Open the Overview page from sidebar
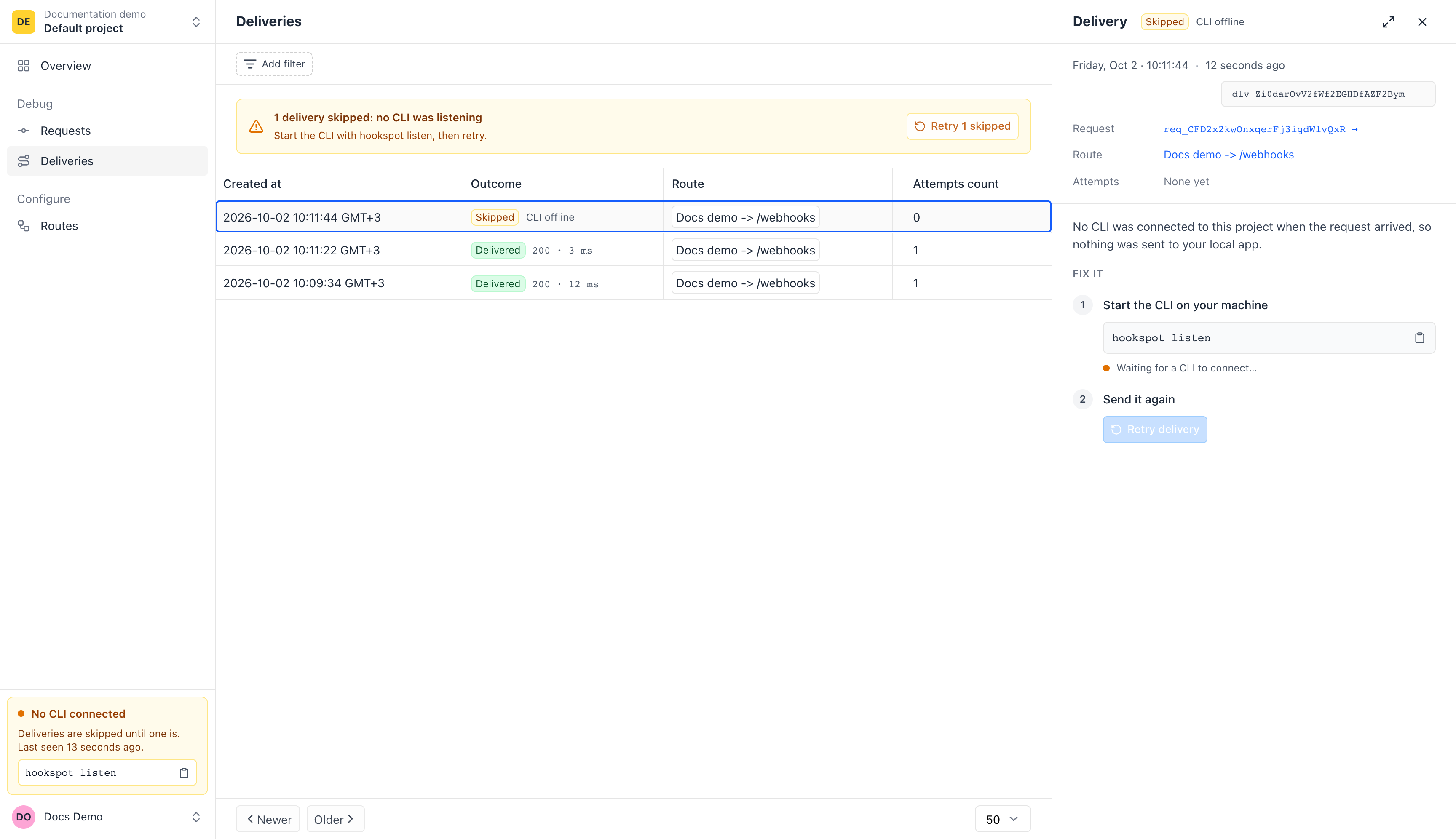This screenshot has width=1456, height=839. (x=107, y=66)
